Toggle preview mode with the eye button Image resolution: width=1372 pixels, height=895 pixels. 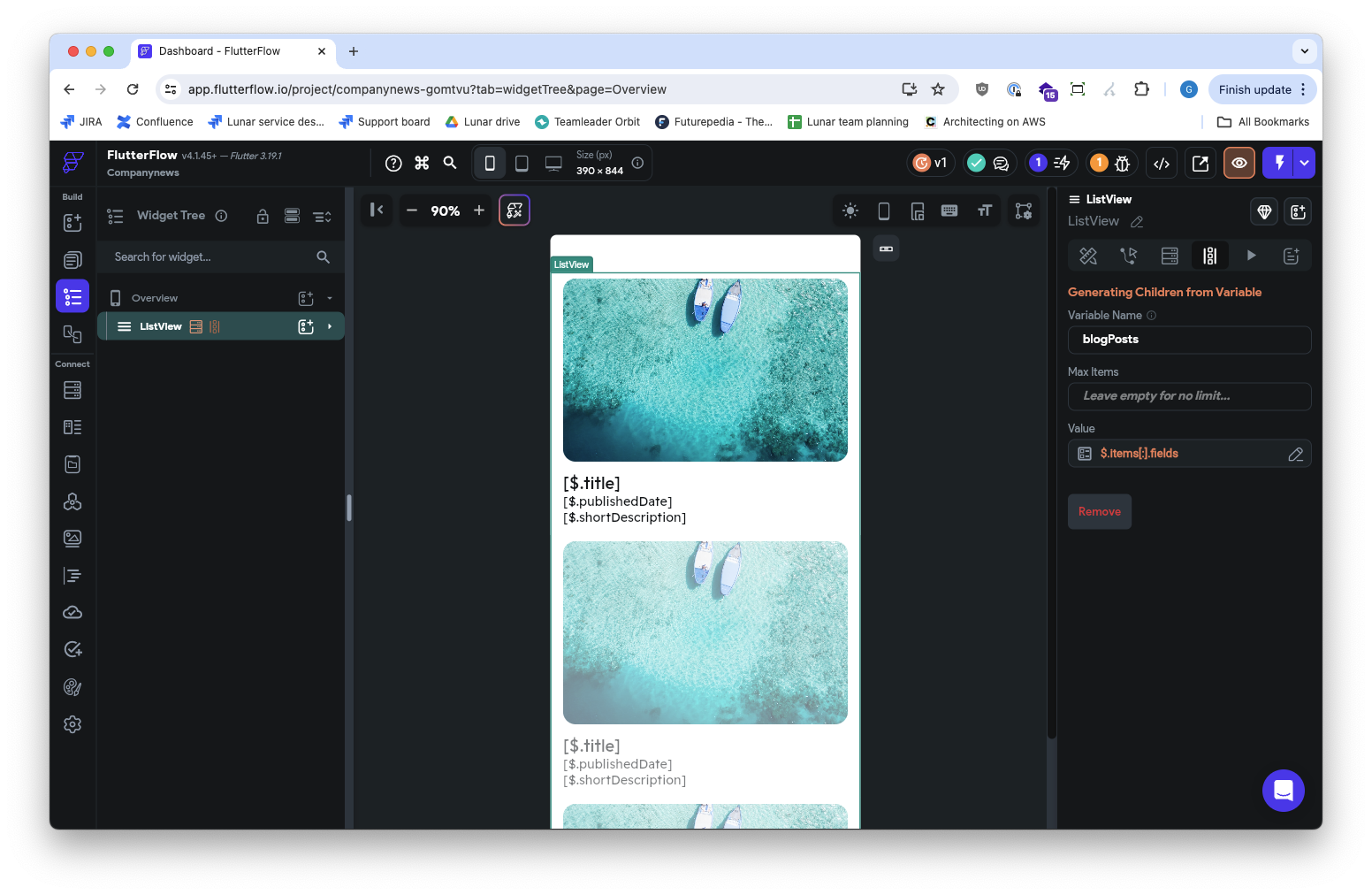click(1239, 163)
